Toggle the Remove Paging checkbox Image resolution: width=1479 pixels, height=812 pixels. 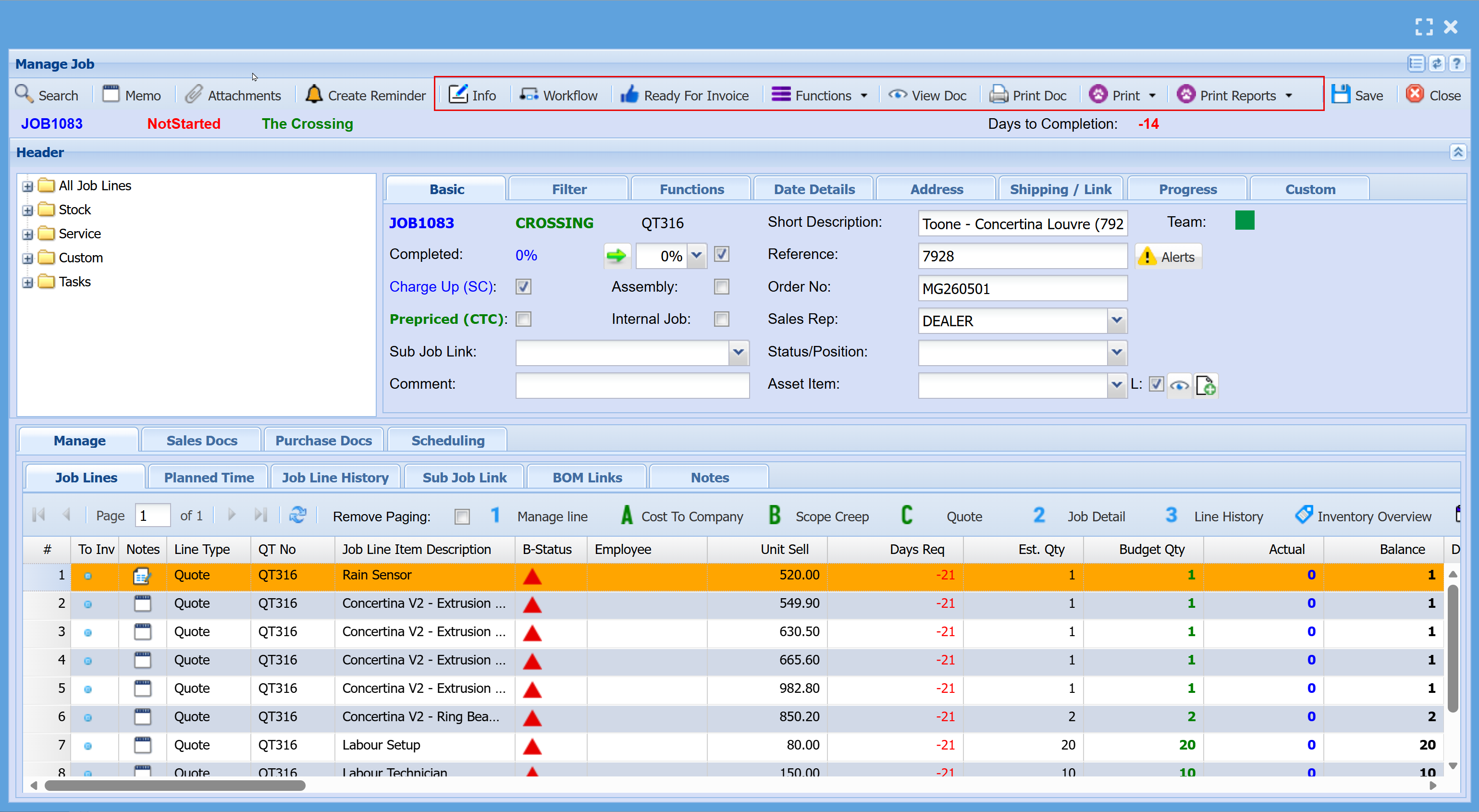pyautogui.click(x=462, y=517)
